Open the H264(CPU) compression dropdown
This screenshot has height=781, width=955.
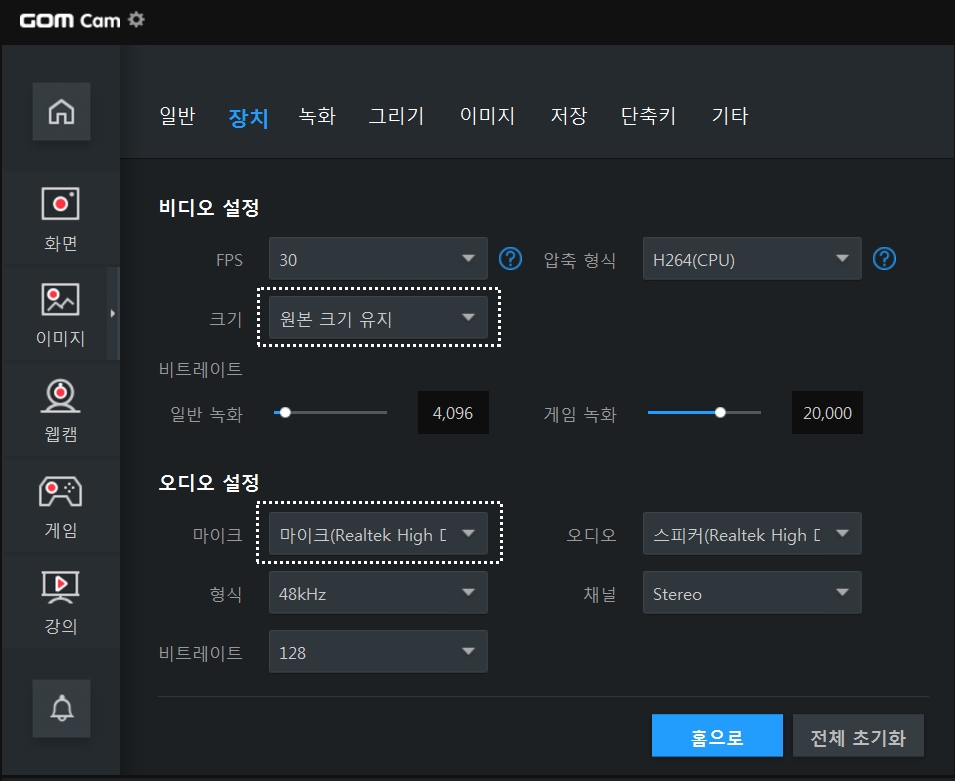pos(752,259)
